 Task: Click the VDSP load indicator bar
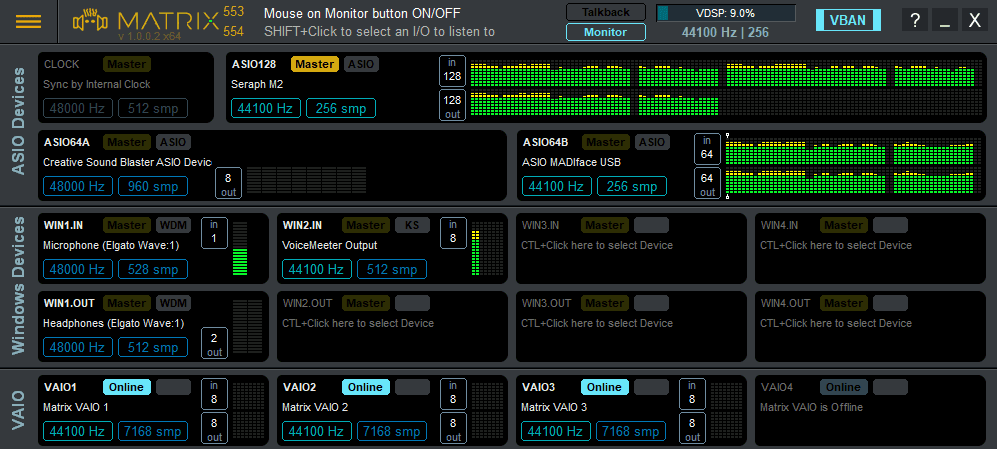[725, 13]
